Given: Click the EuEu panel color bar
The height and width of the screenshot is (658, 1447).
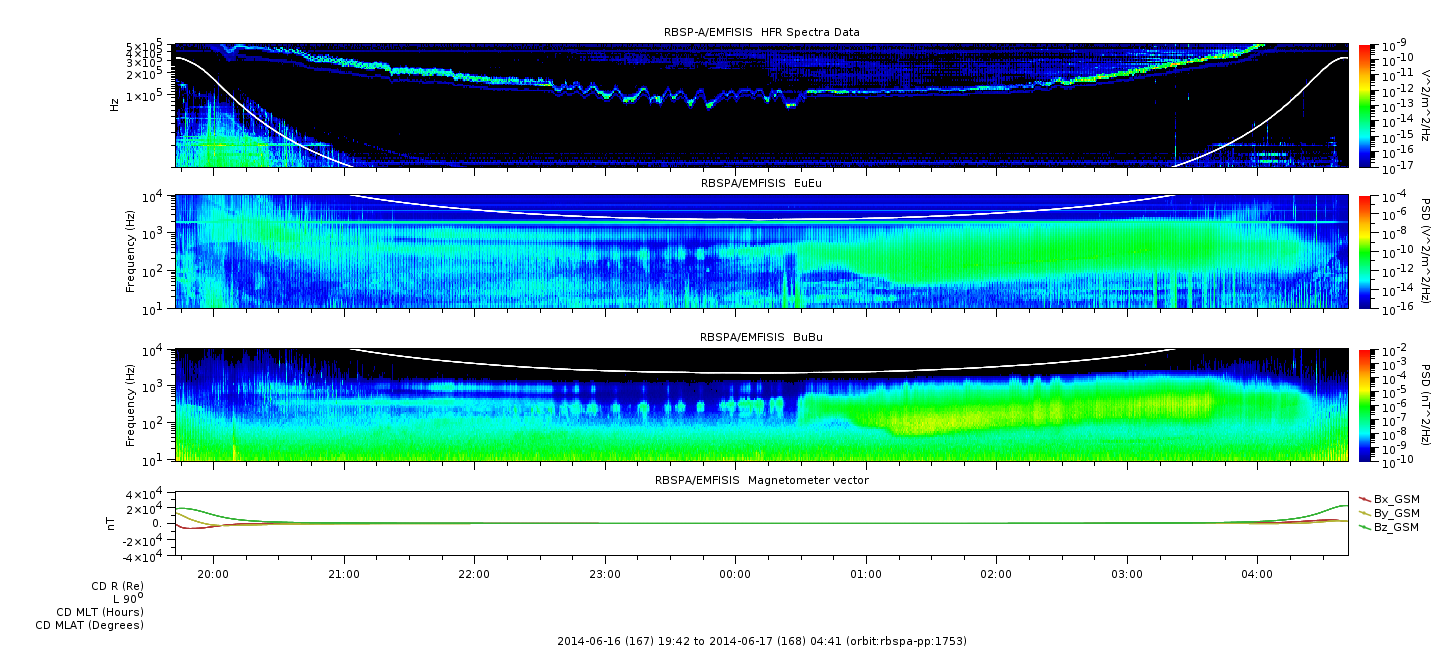Looking at the screenshot, I should (x=1365, y=251).
